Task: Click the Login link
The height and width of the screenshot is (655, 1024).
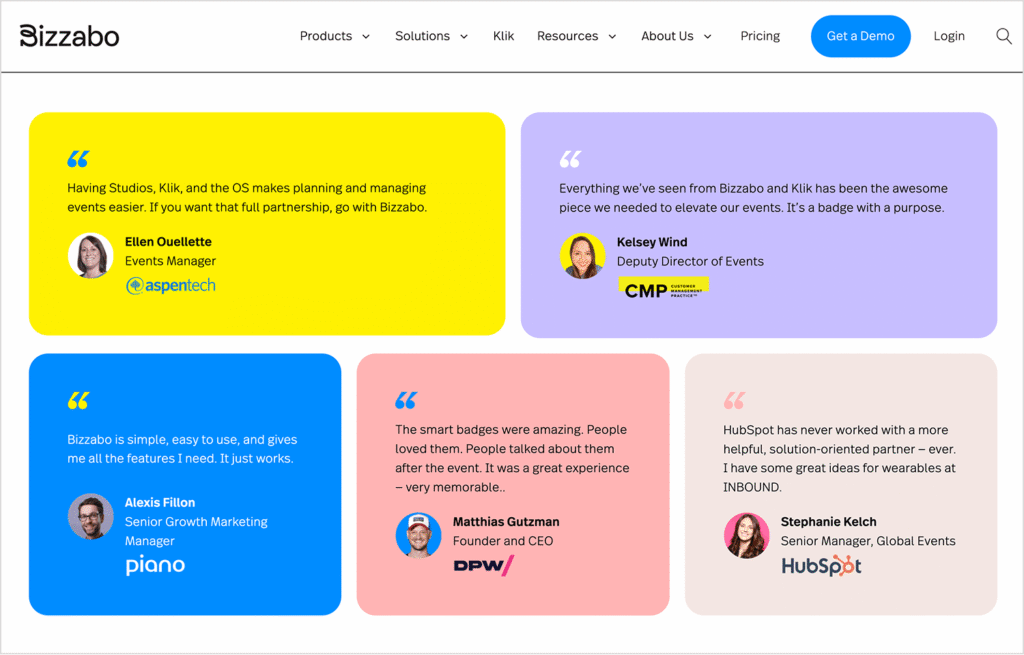Action: pyautogui.click(x=948, y=35)
